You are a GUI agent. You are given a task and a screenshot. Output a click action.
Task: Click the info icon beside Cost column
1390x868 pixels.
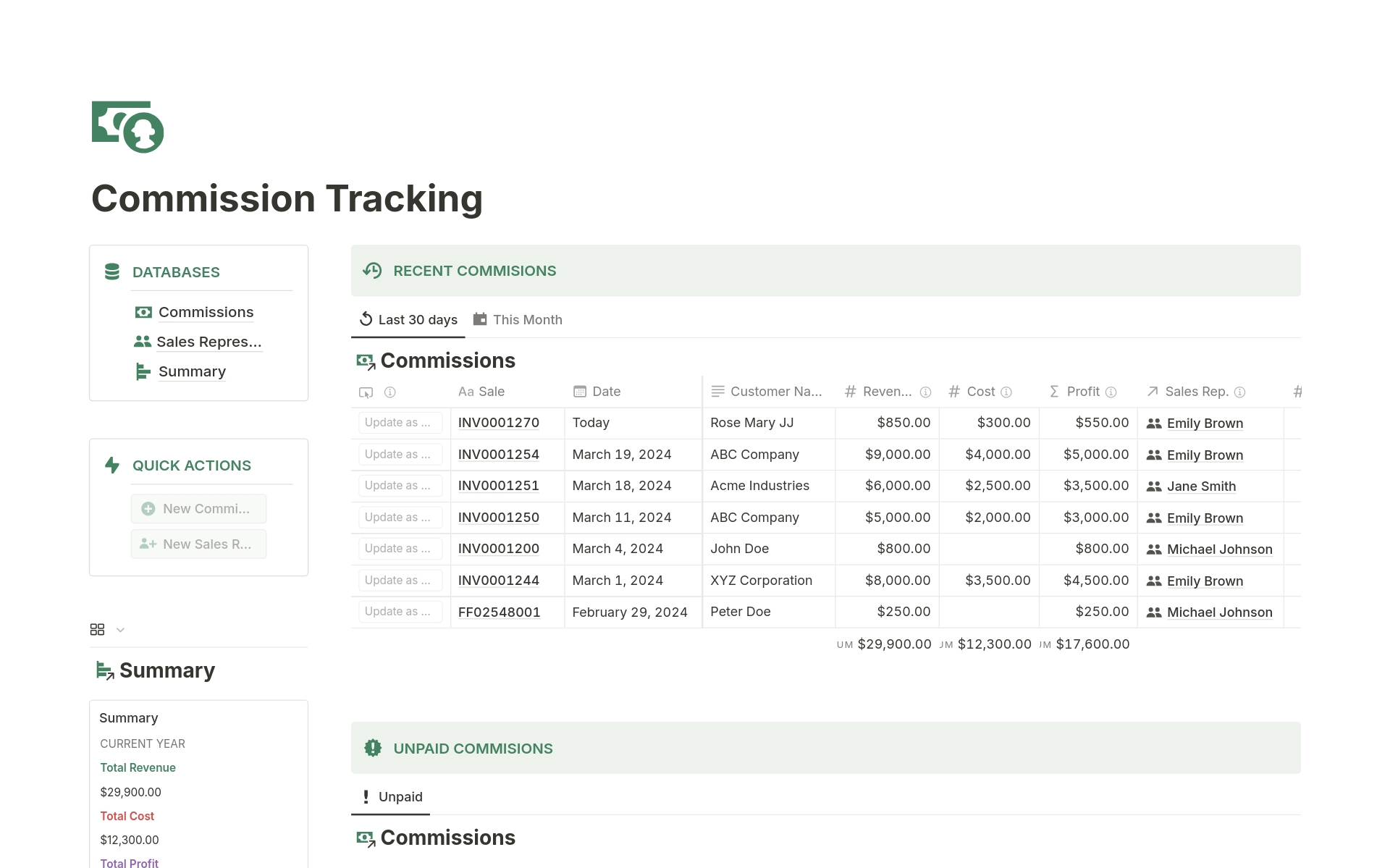(1006, 392)
